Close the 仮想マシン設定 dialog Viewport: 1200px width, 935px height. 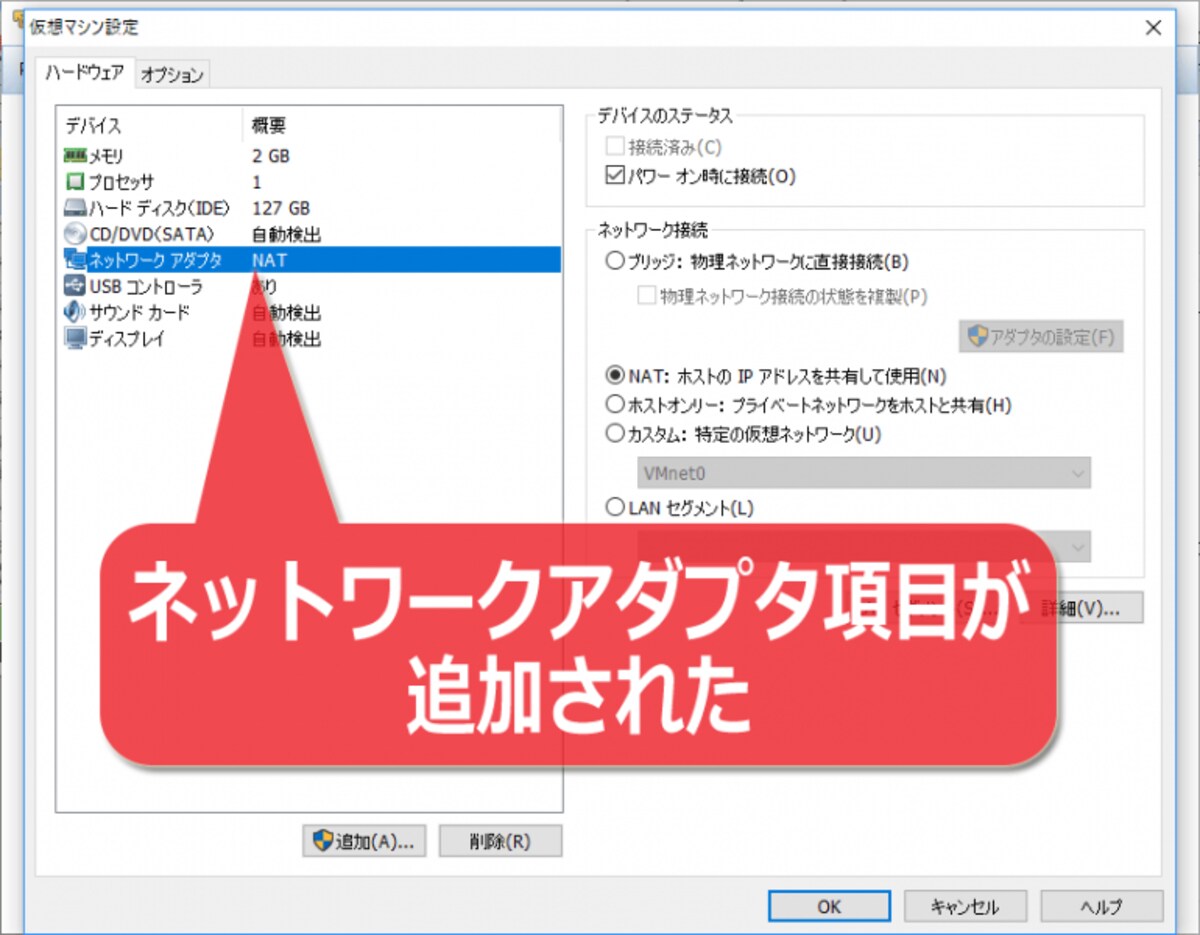click(1153, 27)
